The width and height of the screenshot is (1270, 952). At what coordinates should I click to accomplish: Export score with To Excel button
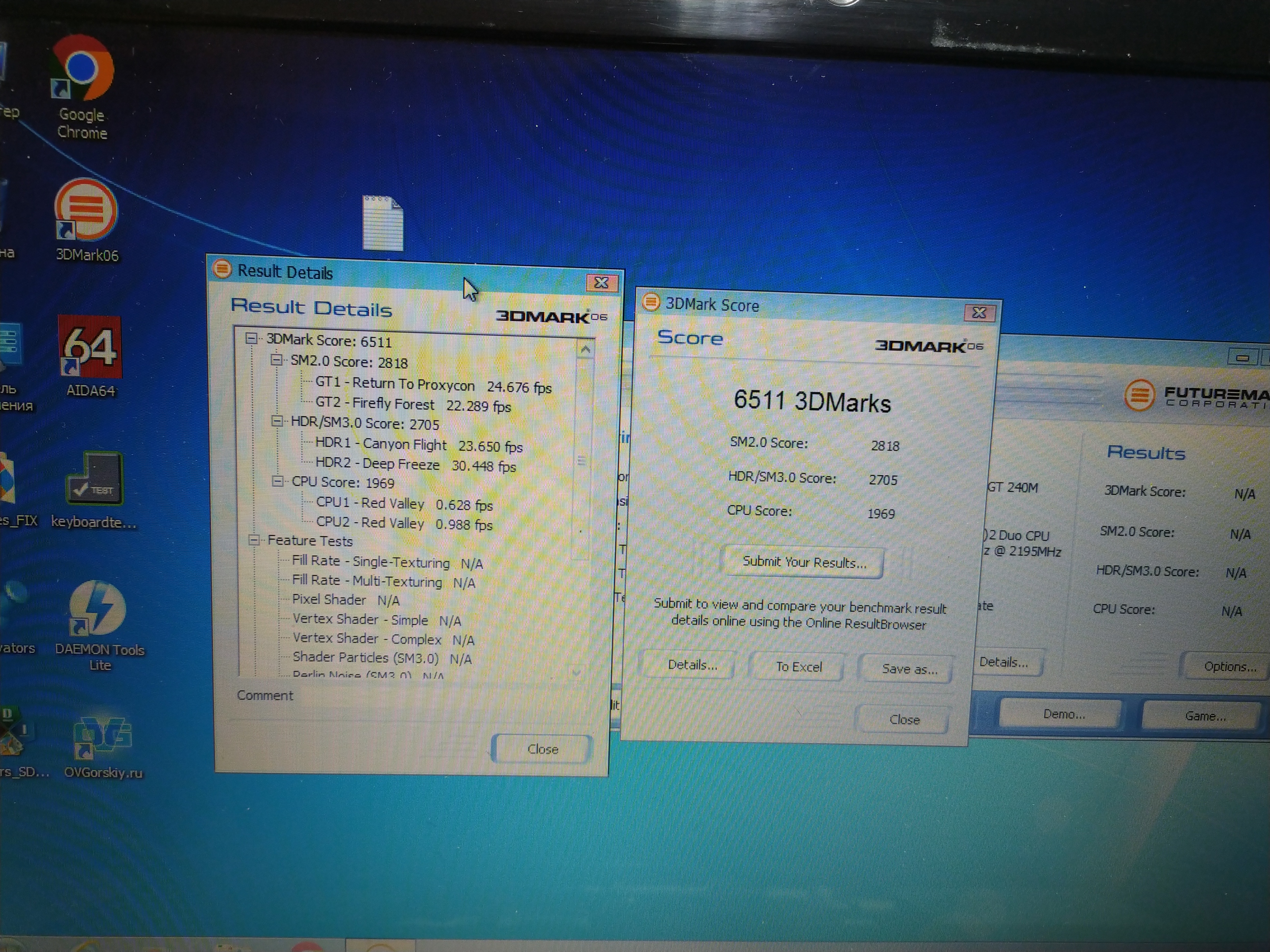coord(799,667)
